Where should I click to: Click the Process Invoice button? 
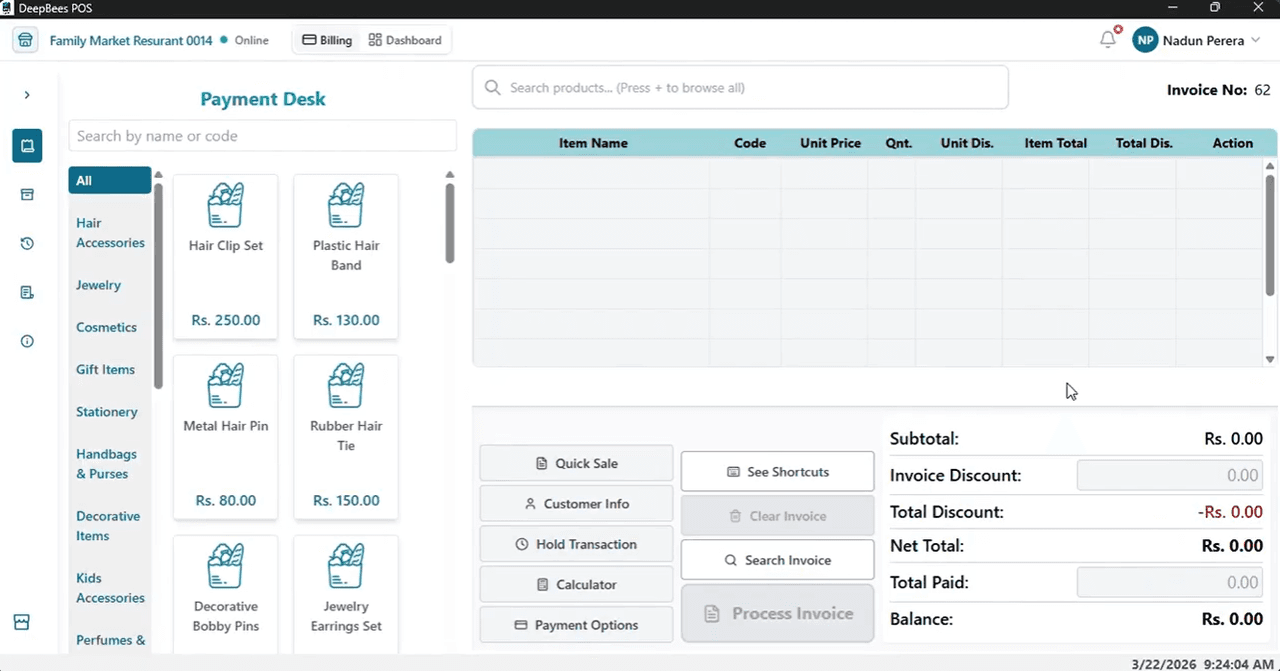coord(778,613)
